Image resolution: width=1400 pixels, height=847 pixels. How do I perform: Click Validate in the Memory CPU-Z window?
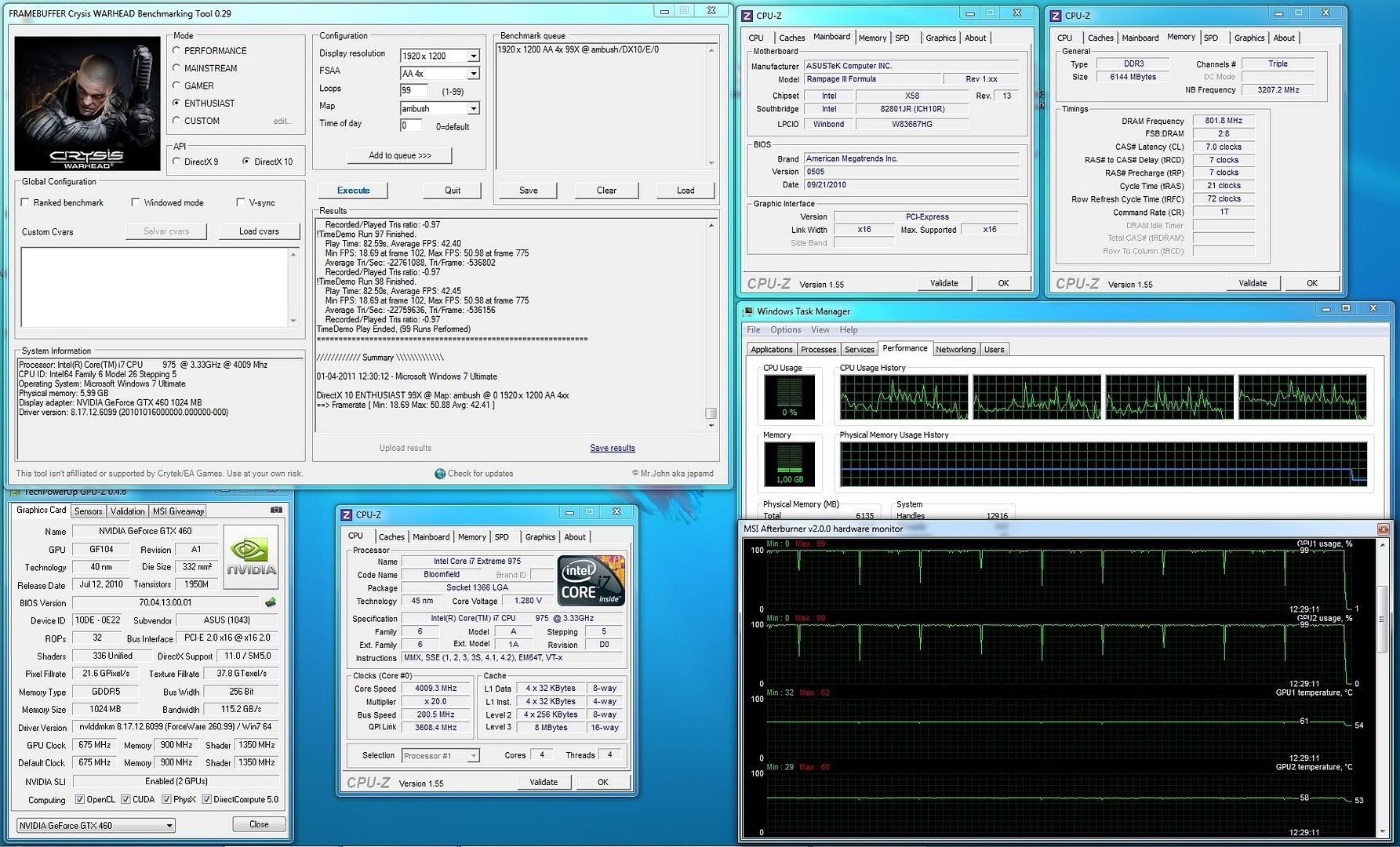tap(1253, 283)
